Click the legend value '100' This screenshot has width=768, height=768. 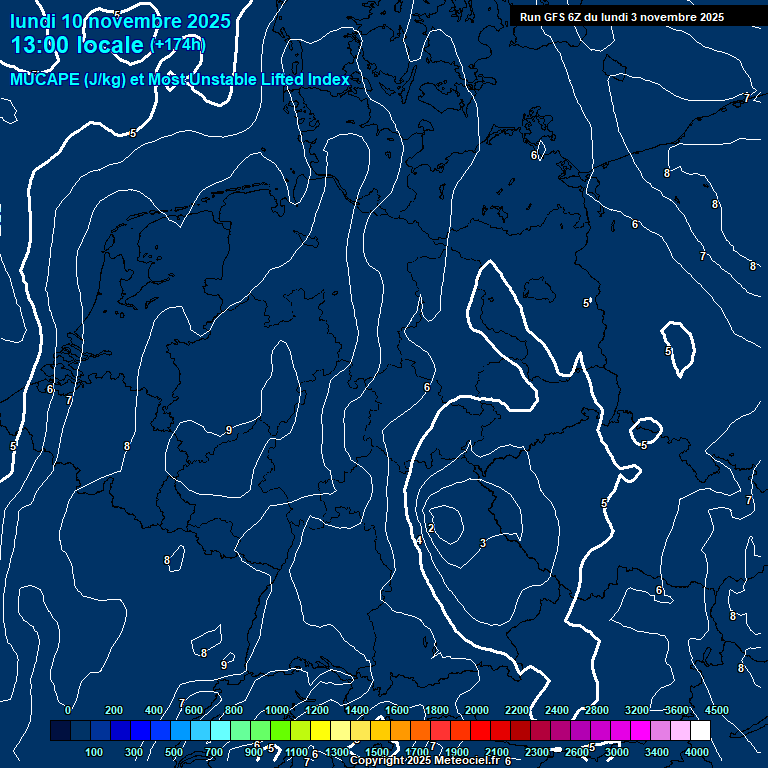tap(94, 752)
